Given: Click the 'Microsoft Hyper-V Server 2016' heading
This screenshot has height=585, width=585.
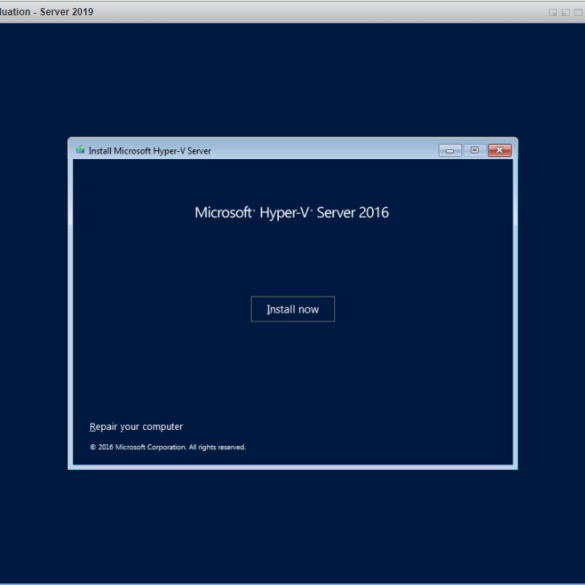Looking at the screenshot, I should pyautogui.click(x=292, y=212).
